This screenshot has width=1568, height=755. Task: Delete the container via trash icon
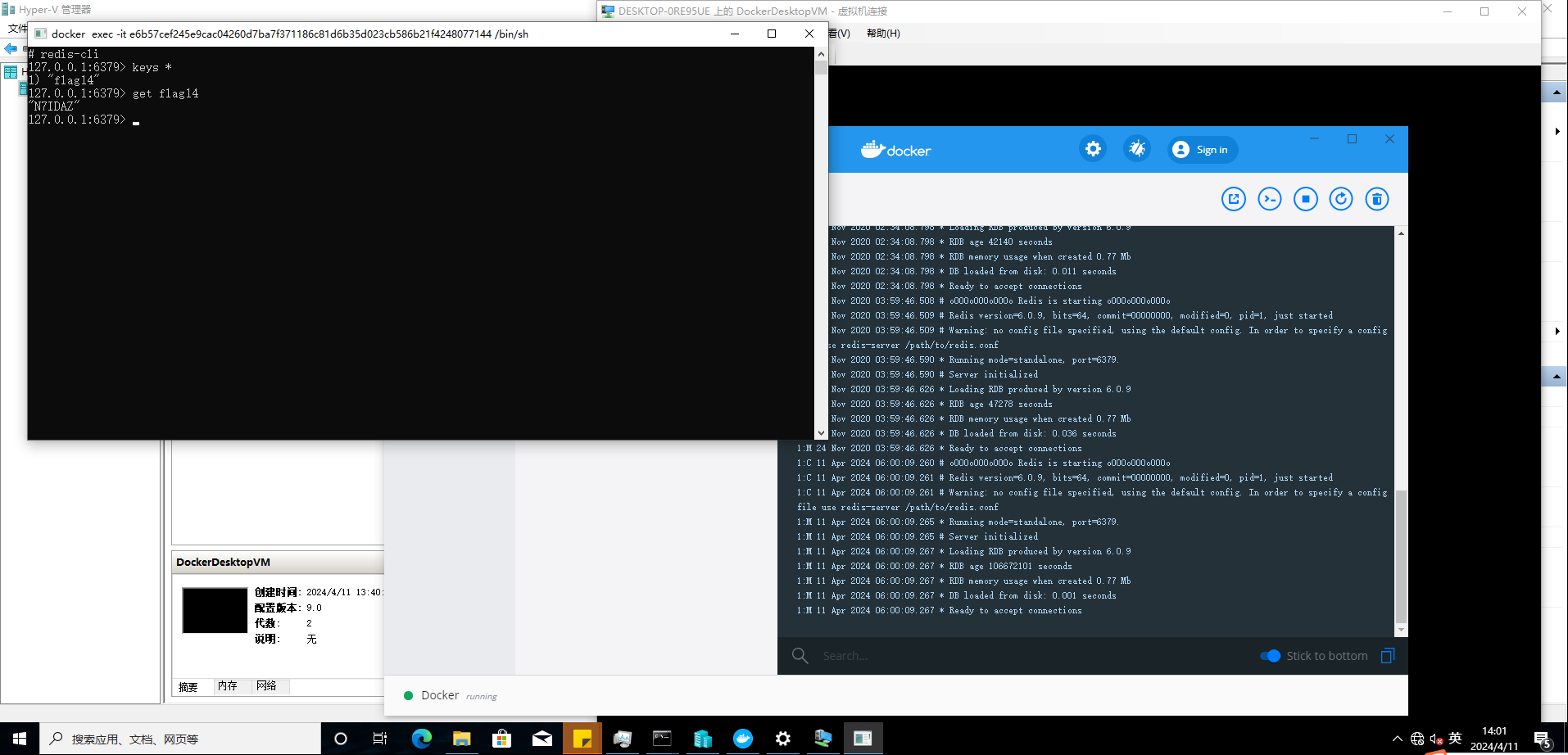1377,199
